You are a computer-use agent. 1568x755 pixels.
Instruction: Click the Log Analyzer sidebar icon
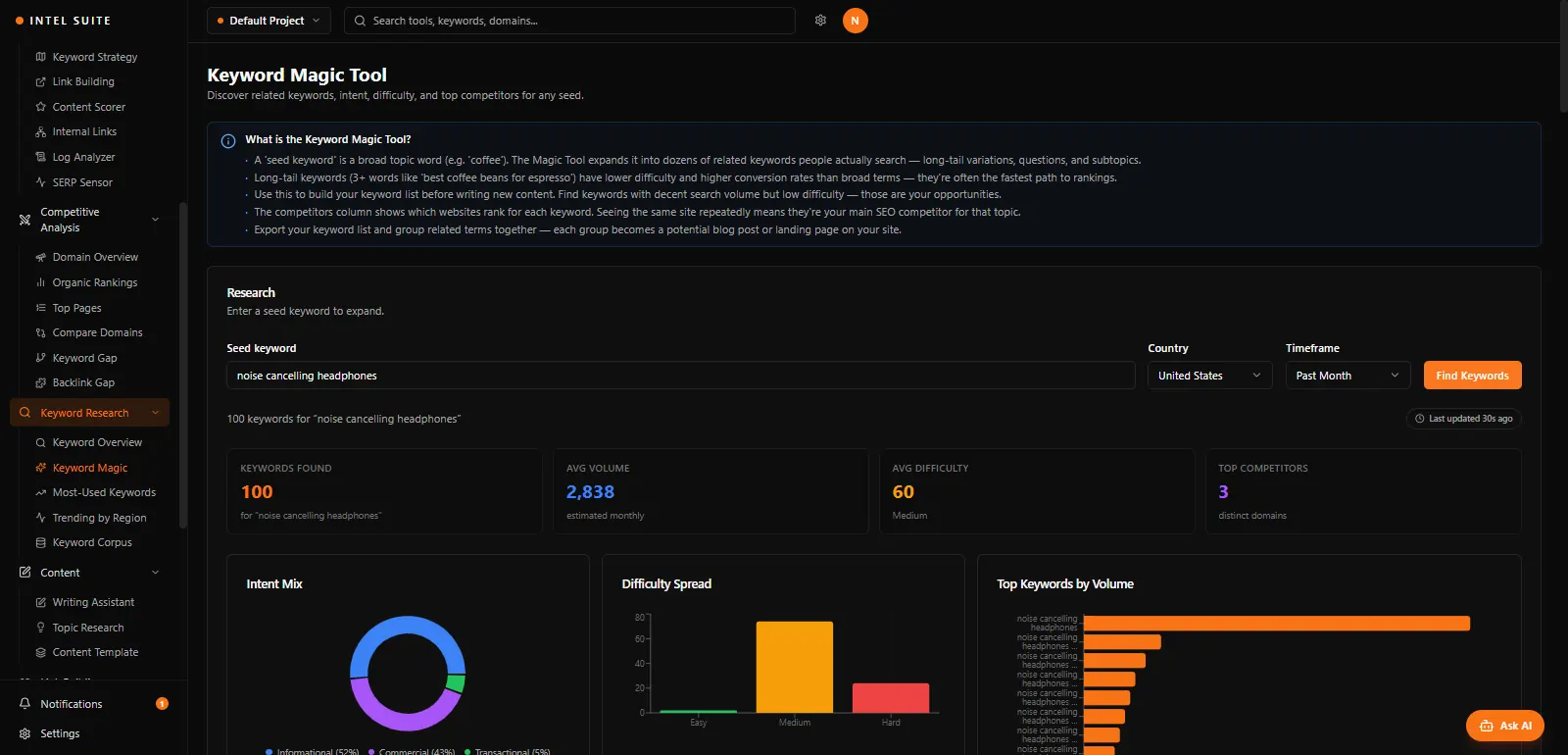40,157
